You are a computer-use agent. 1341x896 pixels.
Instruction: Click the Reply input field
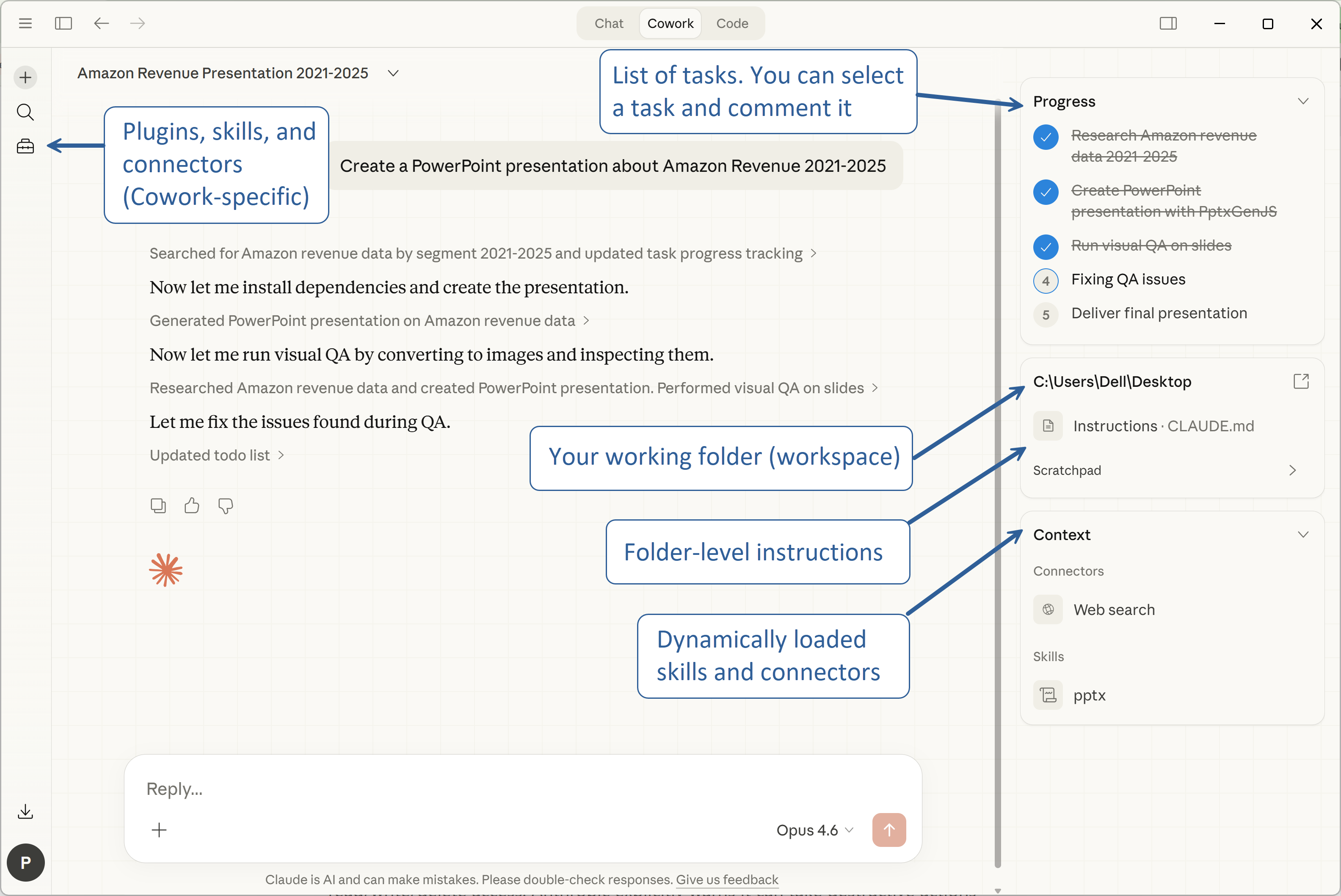click(457, 789)
